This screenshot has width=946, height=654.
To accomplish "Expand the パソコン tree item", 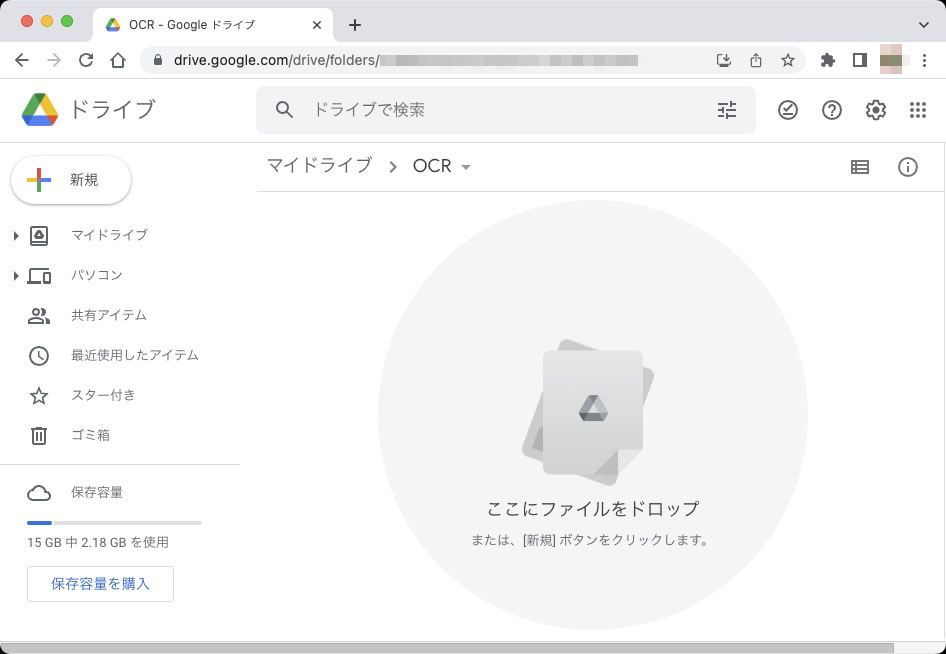I will (x=14, y=275).
